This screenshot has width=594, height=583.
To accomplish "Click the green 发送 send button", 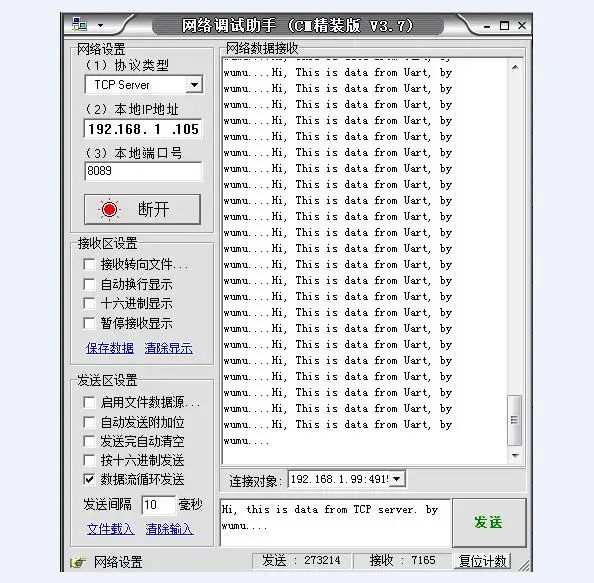I will click(x=489, y=522).
